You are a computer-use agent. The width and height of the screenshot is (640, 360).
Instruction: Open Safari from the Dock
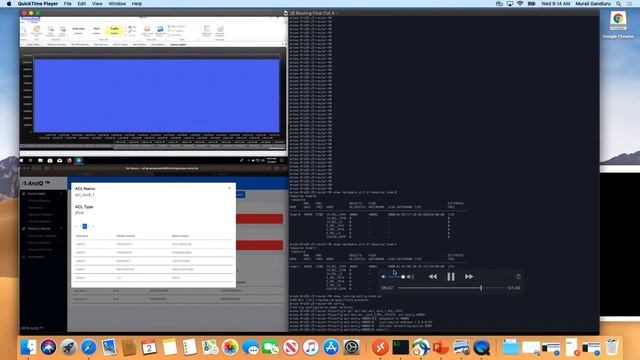point(89,347)
